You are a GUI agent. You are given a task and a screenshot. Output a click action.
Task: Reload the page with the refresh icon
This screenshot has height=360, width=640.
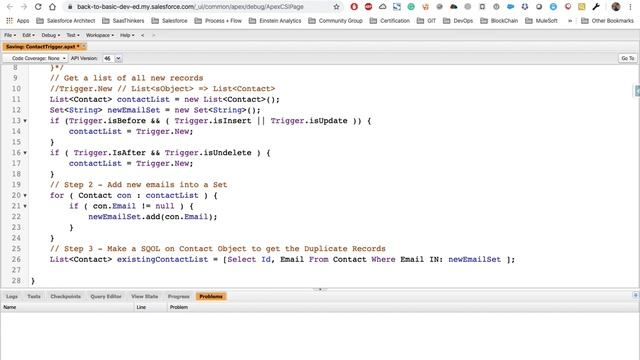[x=38, y=7]
